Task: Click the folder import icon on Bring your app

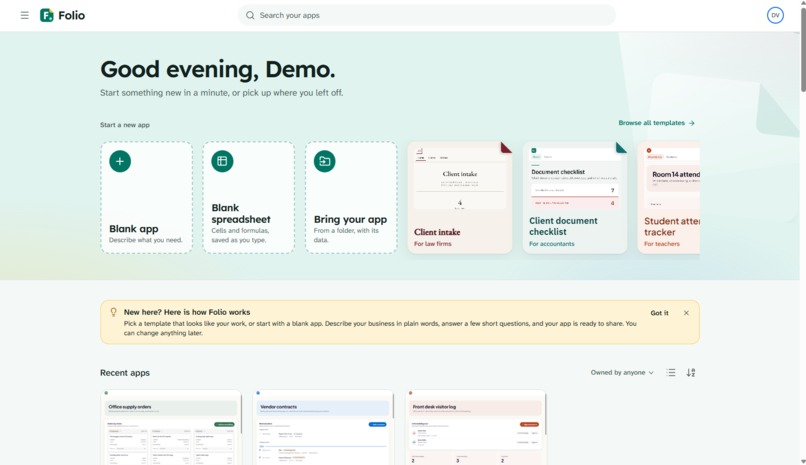Action: pos(324,161)
